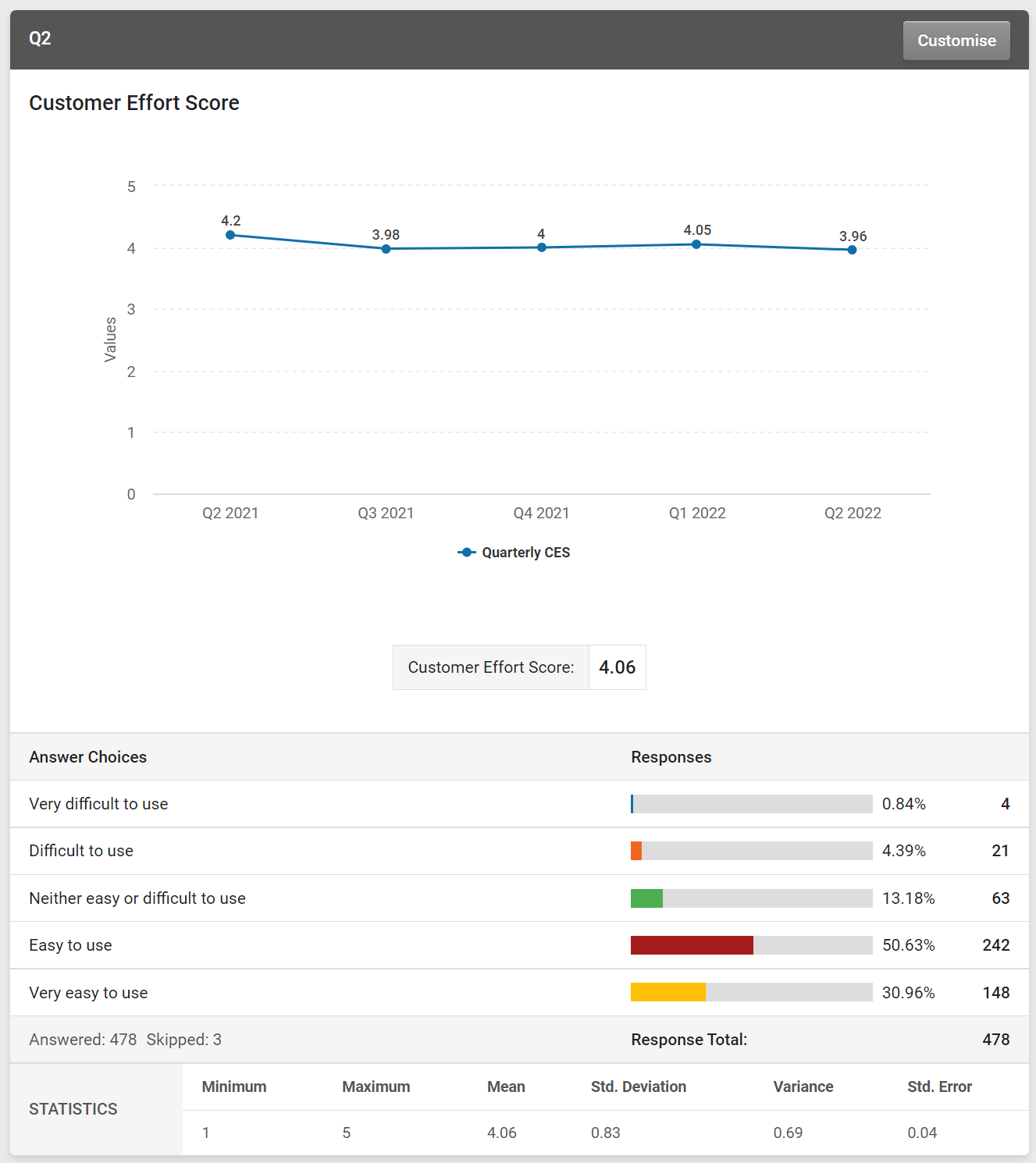Click the Customise button
This screenshot has width=1036, height=1163.
click(956, 40)
